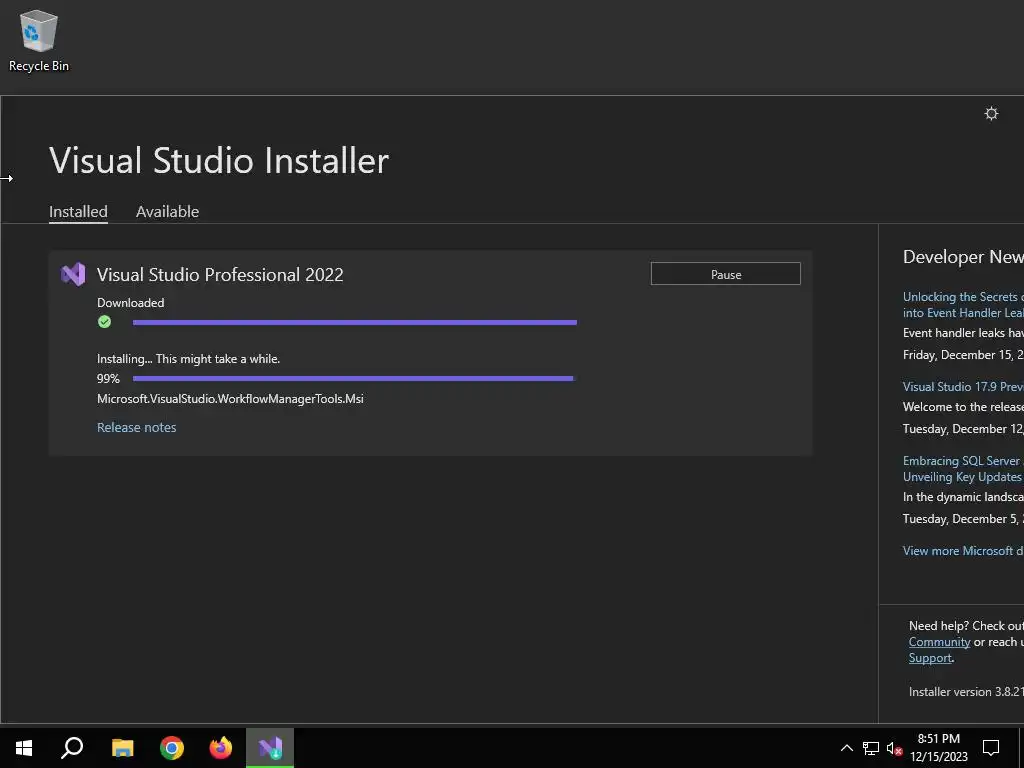Click the Friday, December 15 date text
The width and height of the screenshot is (1024, 768).
tap(963, 355)
